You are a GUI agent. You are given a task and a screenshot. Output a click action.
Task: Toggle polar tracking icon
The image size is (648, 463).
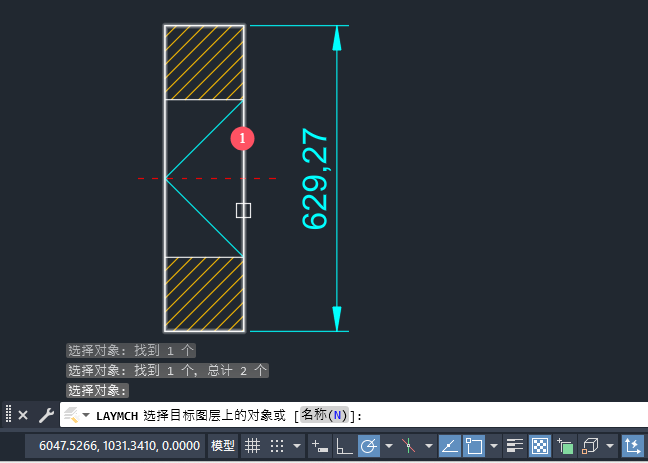pos(369,446)
